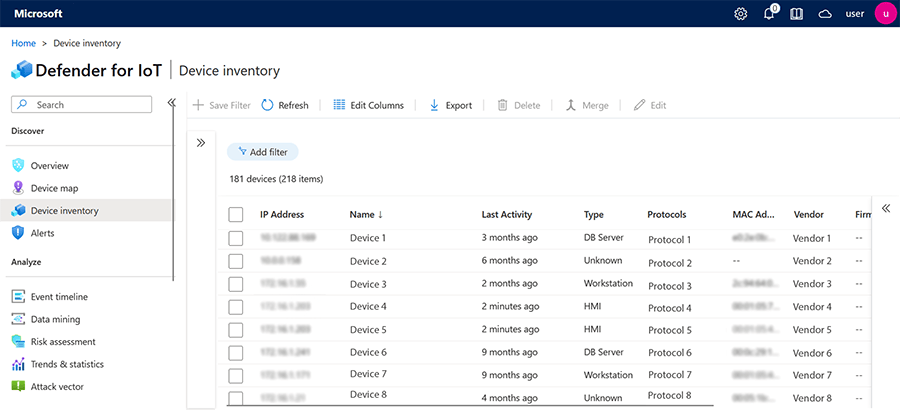Click the table horizontal scrollbar
This screenshot has height=410, width=900.
click(470, 405)
